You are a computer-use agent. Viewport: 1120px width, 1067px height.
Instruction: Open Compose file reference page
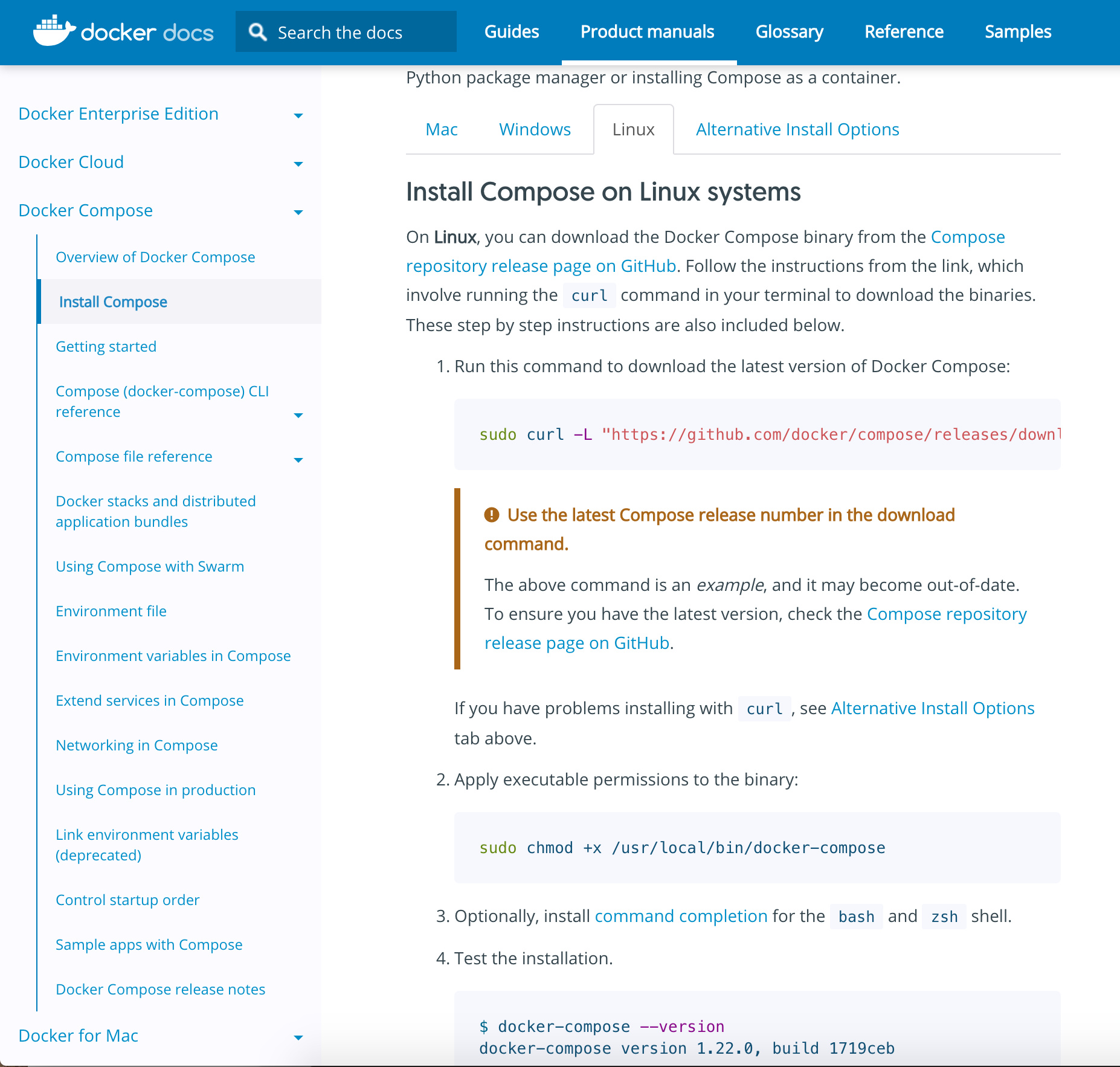coord(134,456)
